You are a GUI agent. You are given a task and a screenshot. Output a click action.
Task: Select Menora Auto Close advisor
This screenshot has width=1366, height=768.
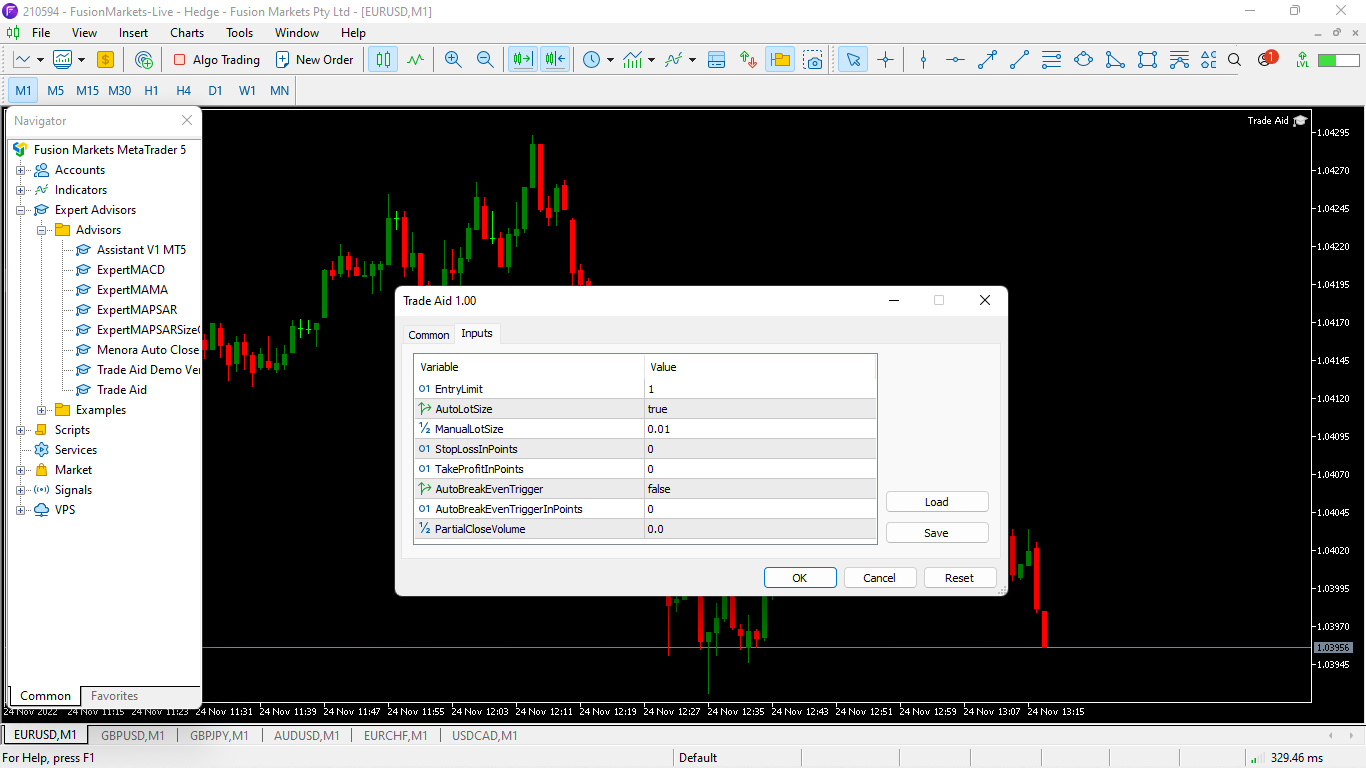[x=147, y=350]
